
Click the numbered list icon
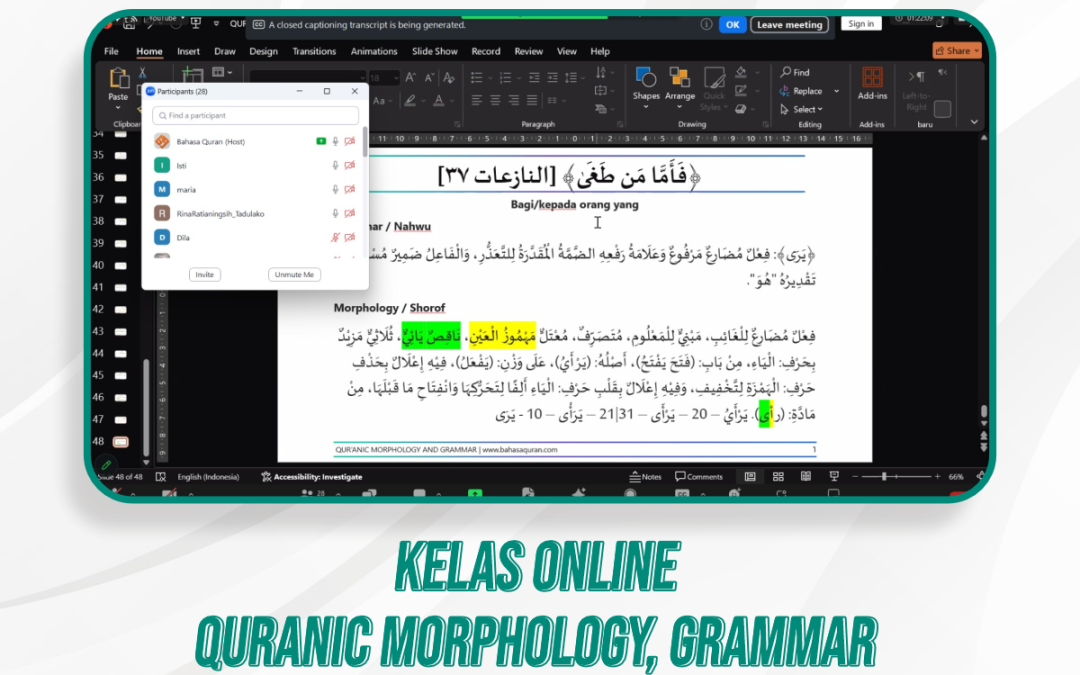(505, 78)
